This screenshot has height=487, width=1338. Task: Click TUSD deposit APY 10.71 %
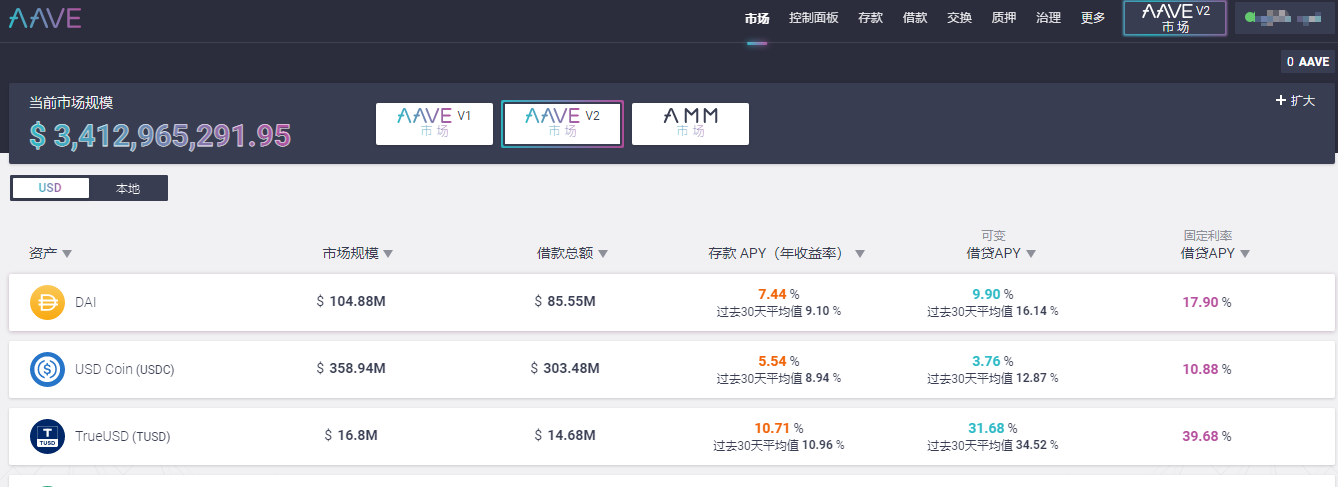pos(778,428)
